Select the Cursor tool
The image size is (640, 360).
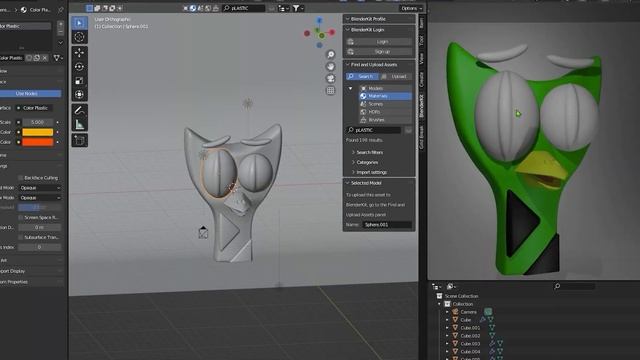80,37
